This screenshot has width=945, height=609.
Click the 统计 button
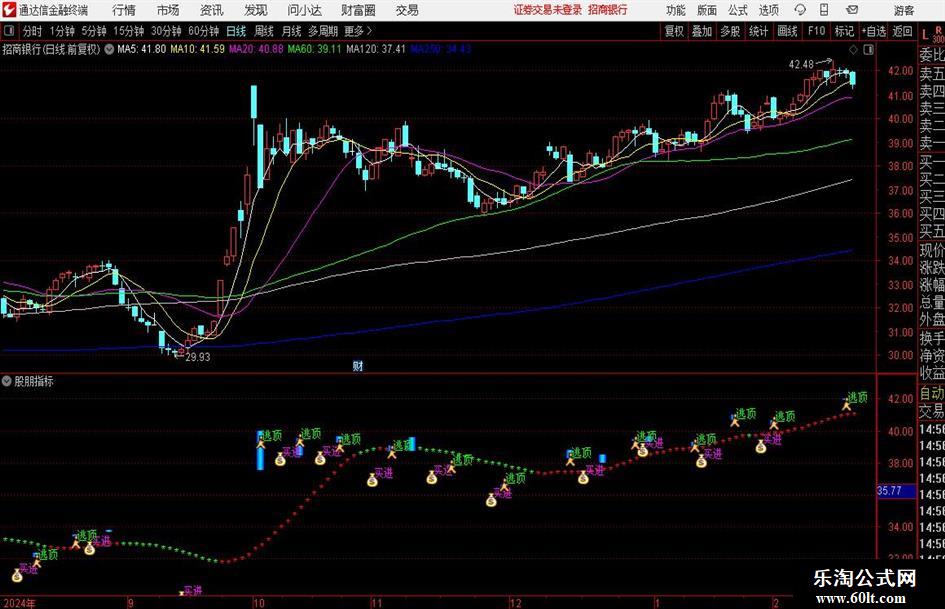(x=758, y=31)
